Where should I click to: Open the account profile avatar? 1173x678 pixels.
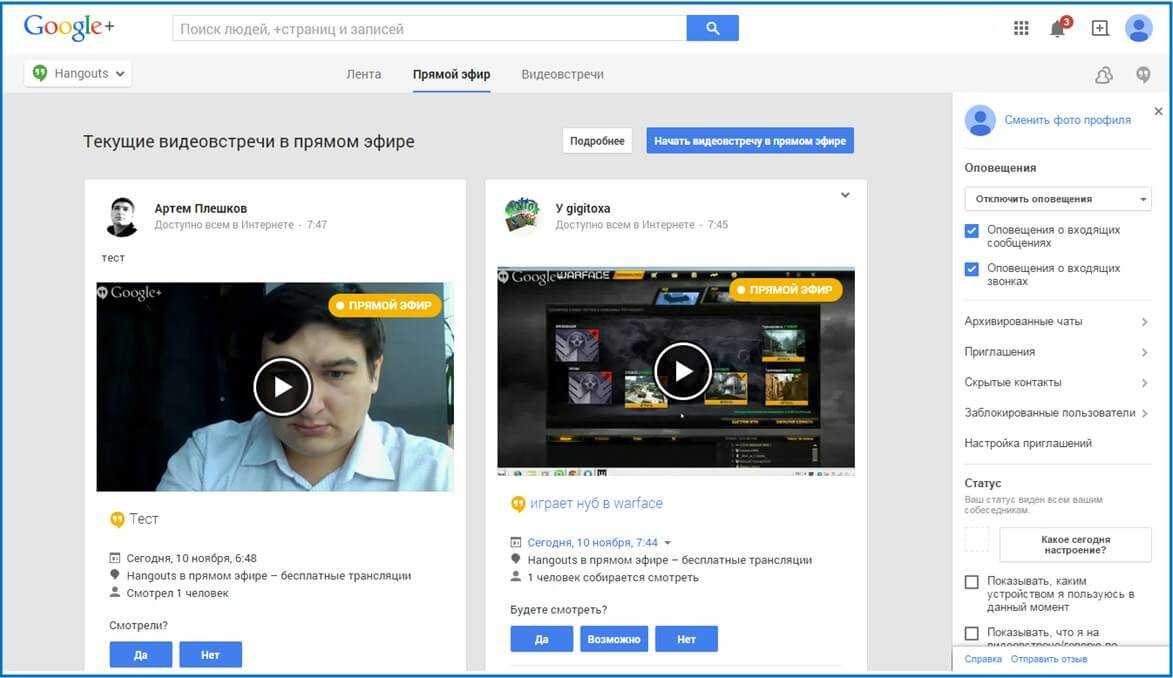[x=1139, y=29]
